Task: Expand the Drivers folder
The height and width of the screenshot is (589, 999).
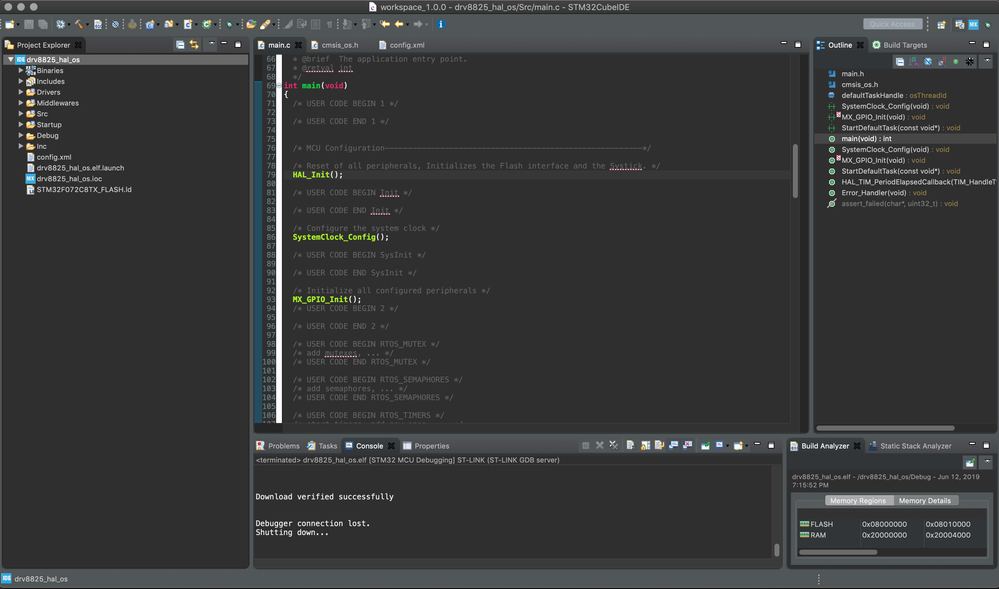Action: tap(21, 92)
